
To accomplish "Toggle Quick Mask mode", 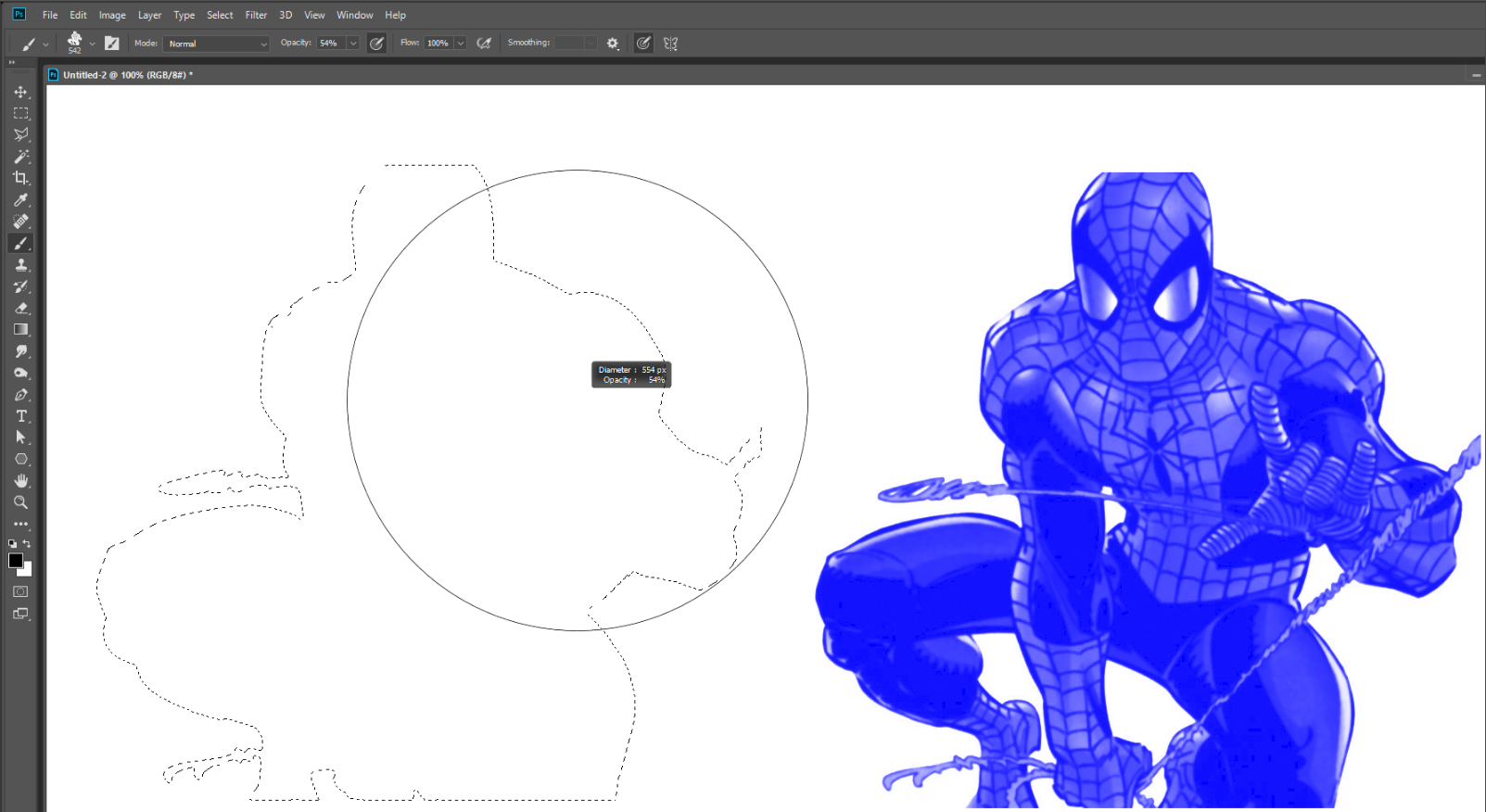I will click(20, 591).
